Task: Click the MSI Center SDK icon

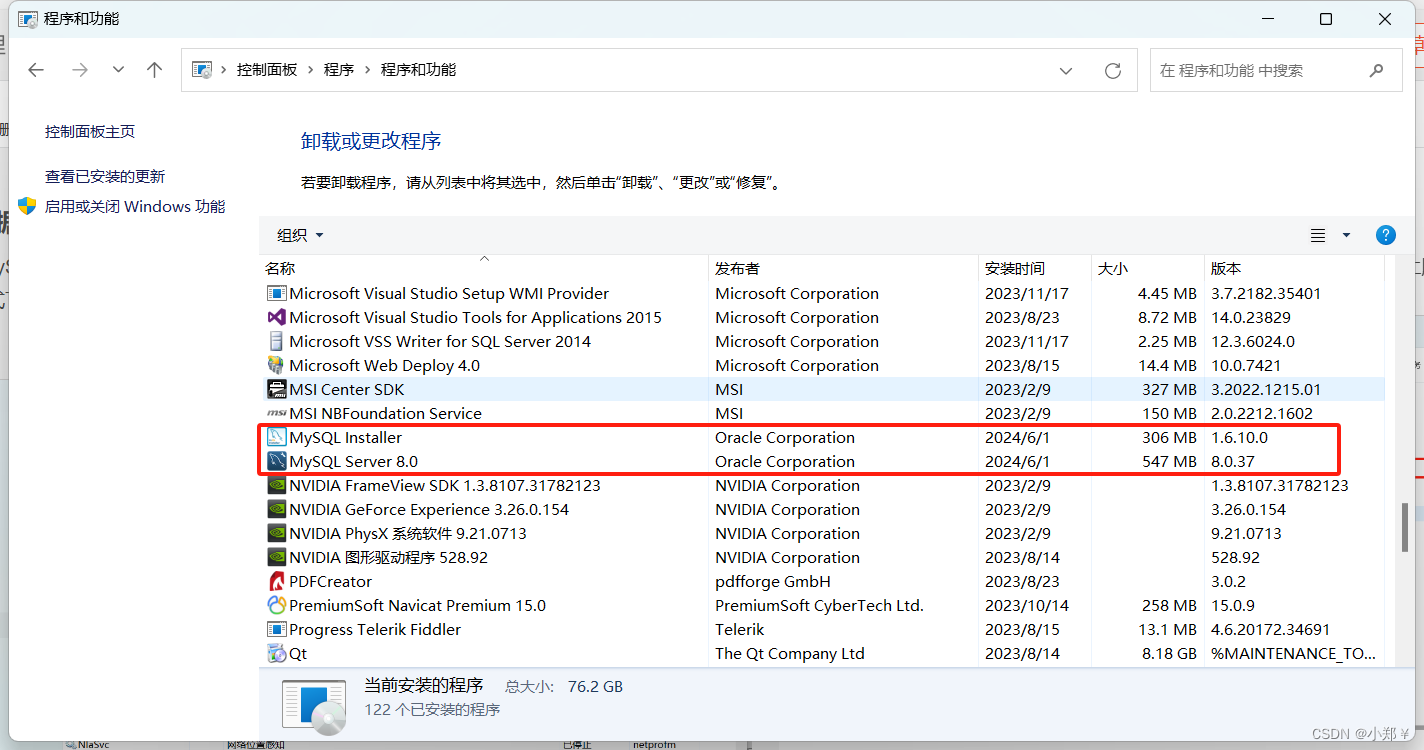Action: [277, 389]
